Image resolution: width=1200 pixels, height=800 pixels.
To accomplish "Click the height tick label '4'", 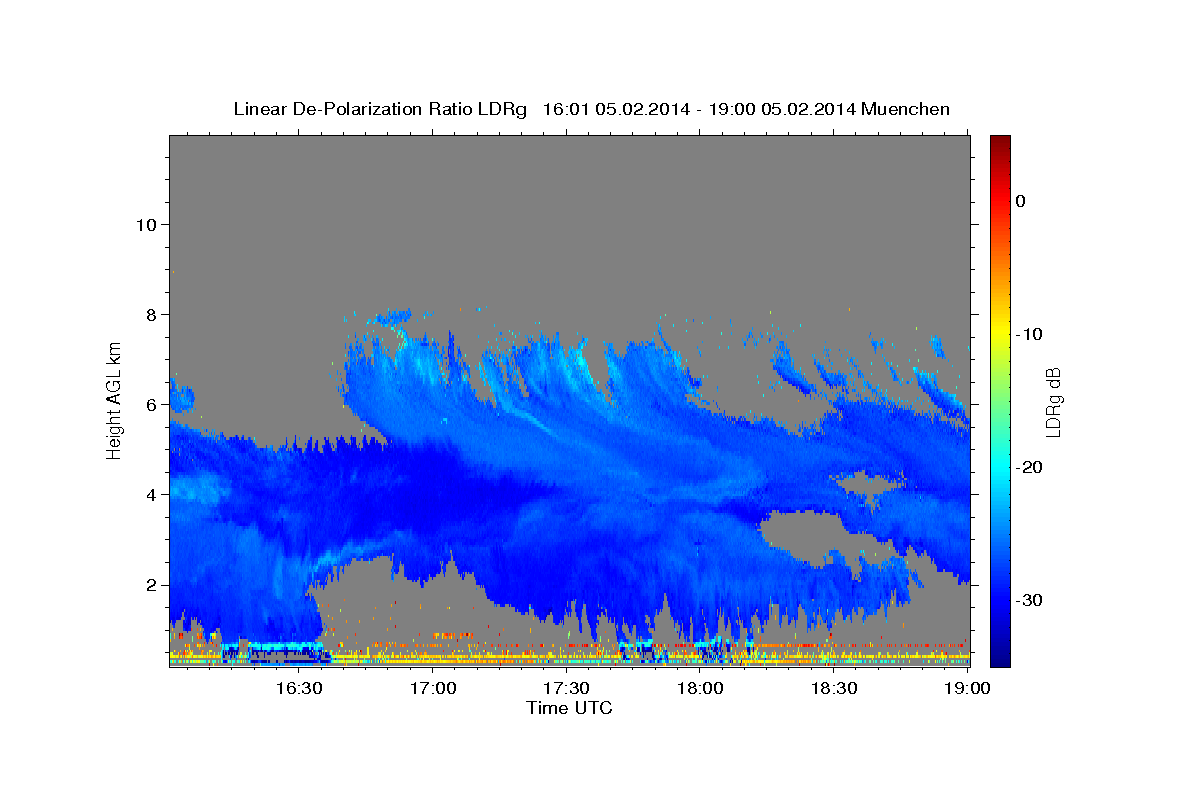I will point(150,494).
